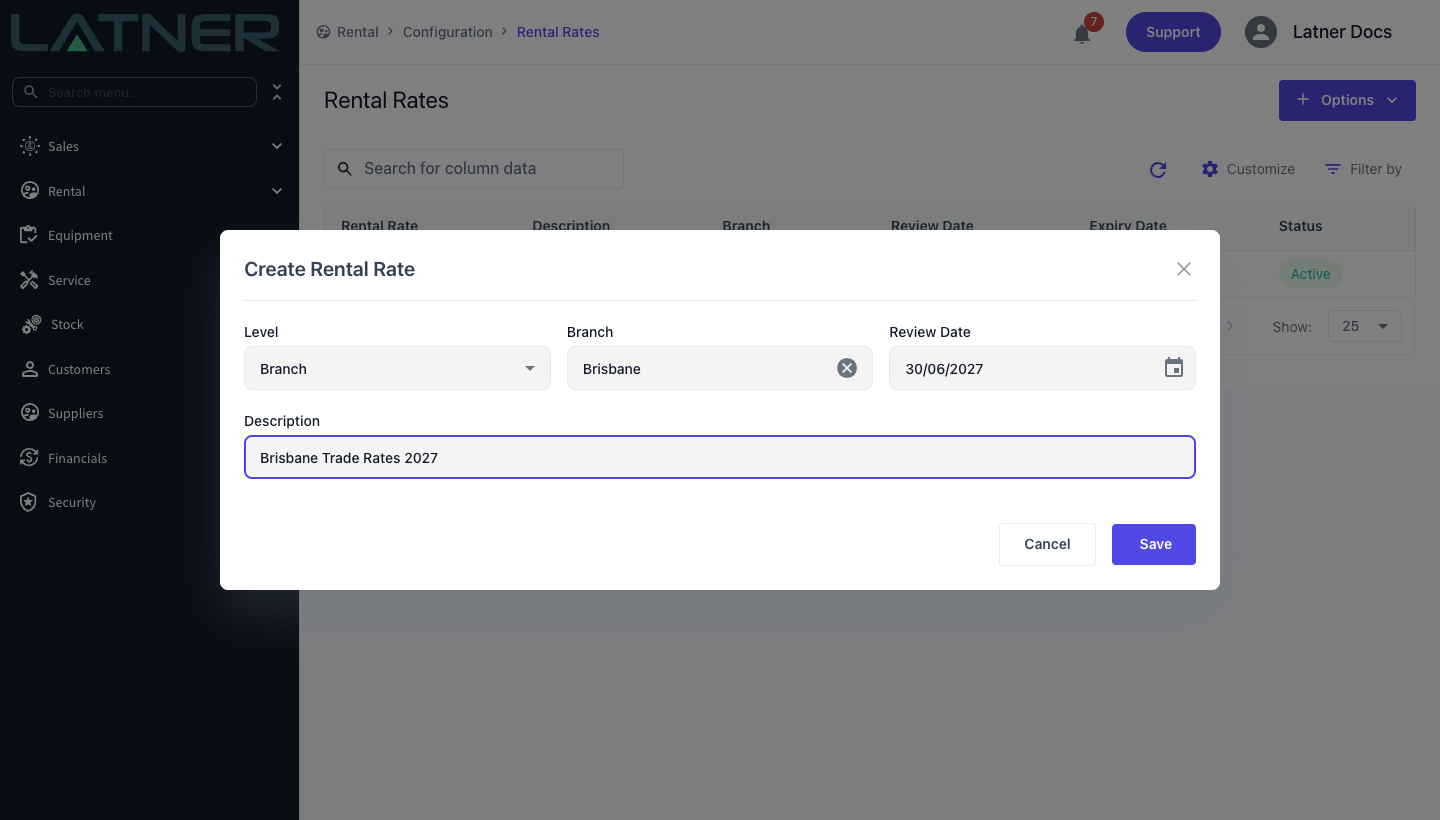Focus the Description text field

pyautogui.click(x=720, y=457)
